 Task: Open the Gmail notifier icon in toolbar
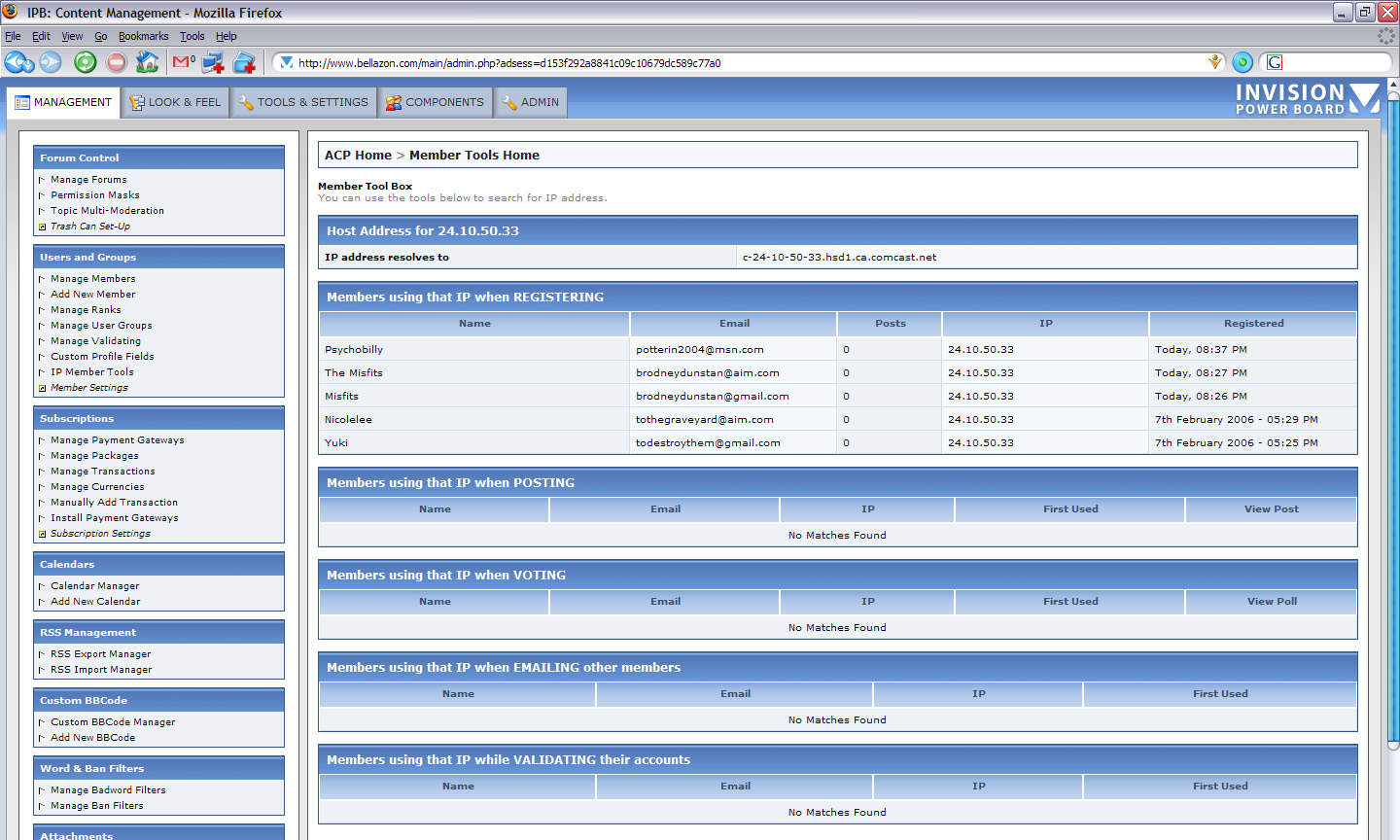tap(183, 62)
